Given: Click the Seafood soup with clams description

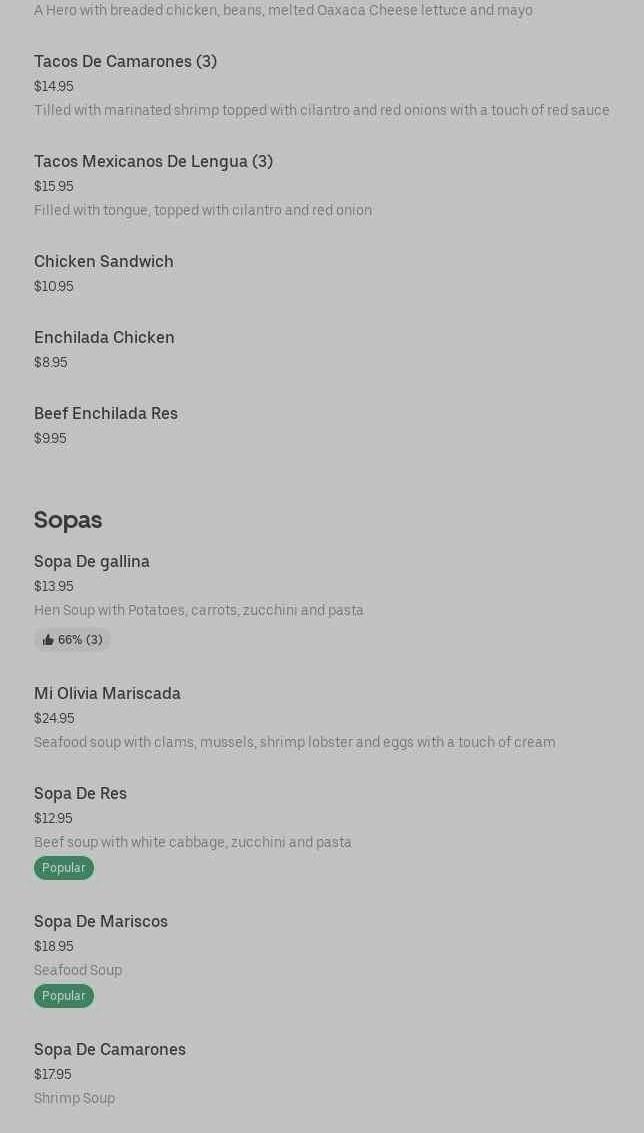Looking at the screenshot, I should click(295, 742).
